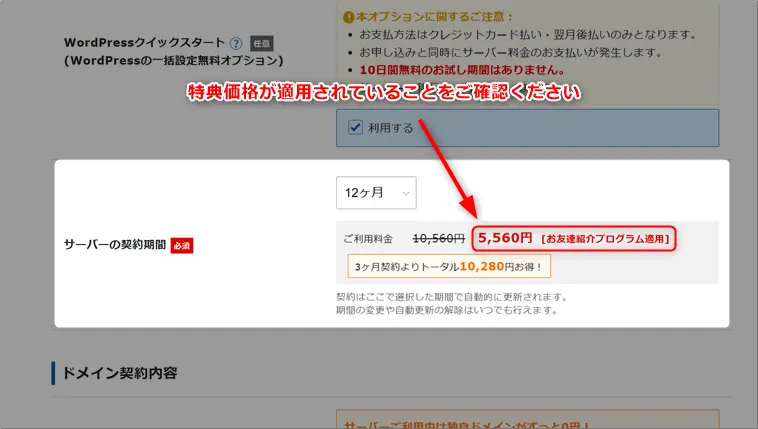The image size is (758, 429).
Task: Click the warning icon in the notice box
Action: point(348,17)
